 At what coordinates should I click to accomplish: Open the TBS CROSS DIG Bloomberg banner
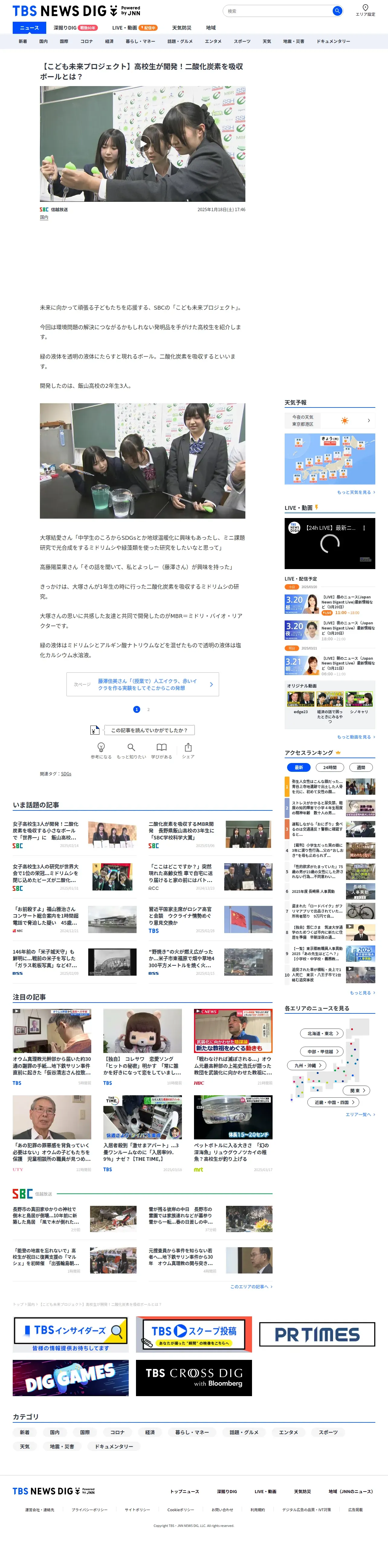pyautogui.click(x=194, y=1378)
